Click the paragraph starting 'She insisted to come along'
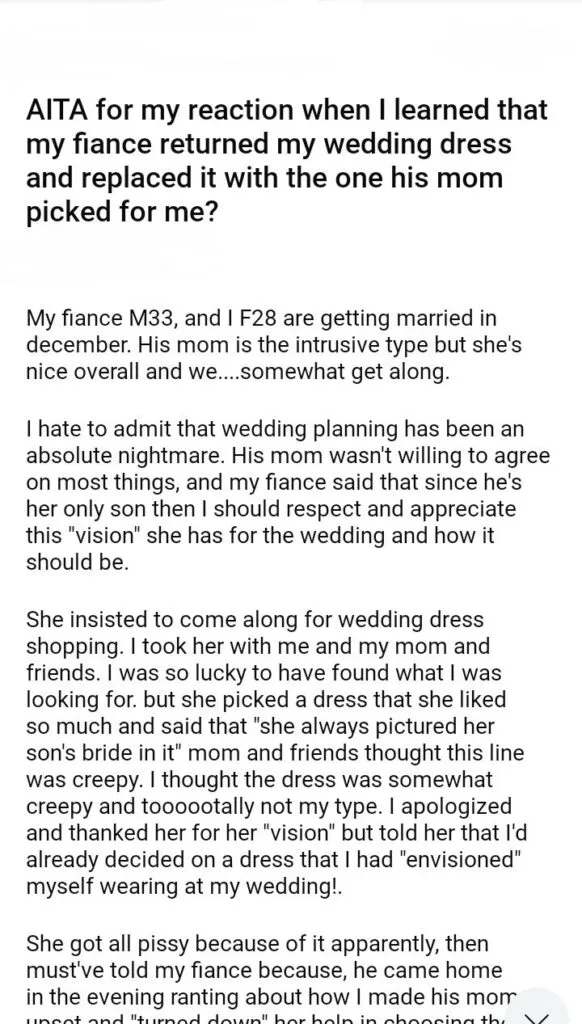The image size is (582, 1024). 275,752
